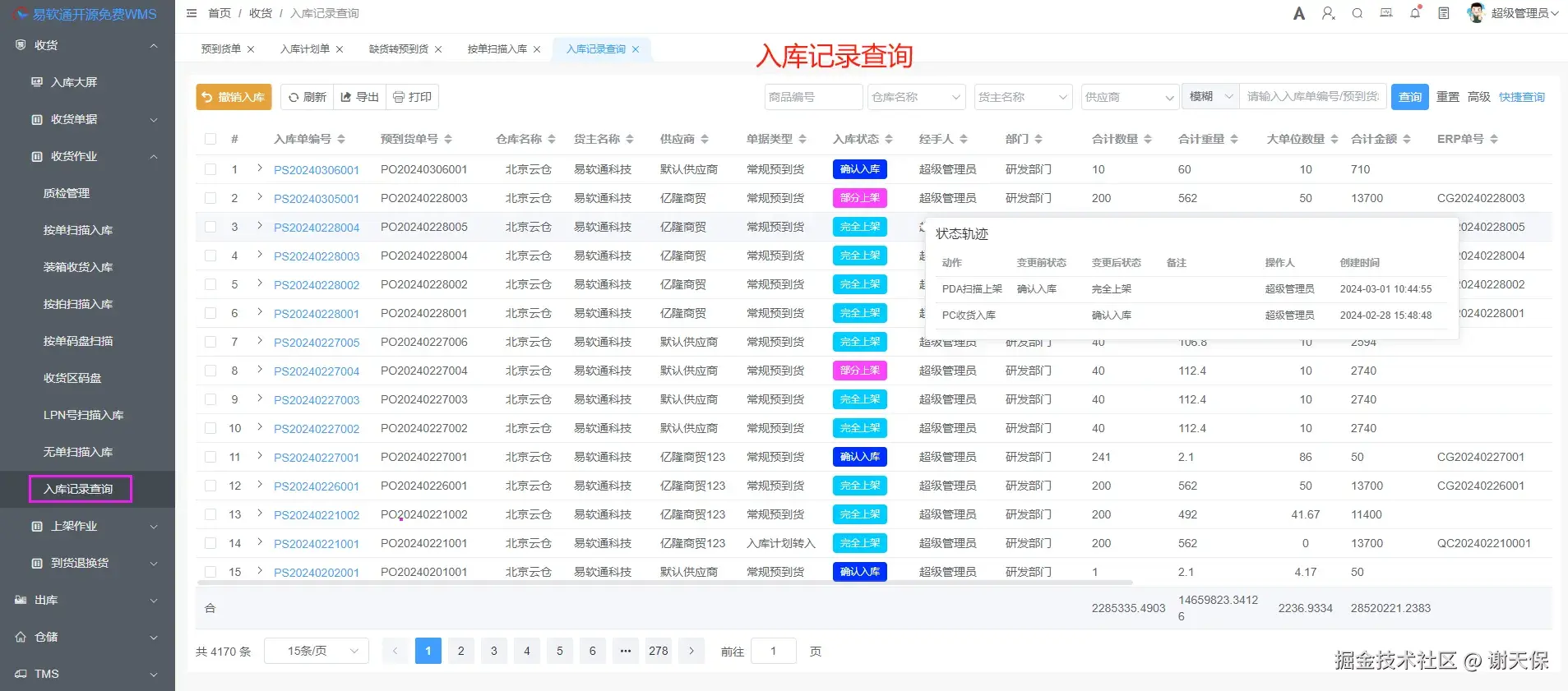Check the row for PS20240228004

(x=210, y=227)
